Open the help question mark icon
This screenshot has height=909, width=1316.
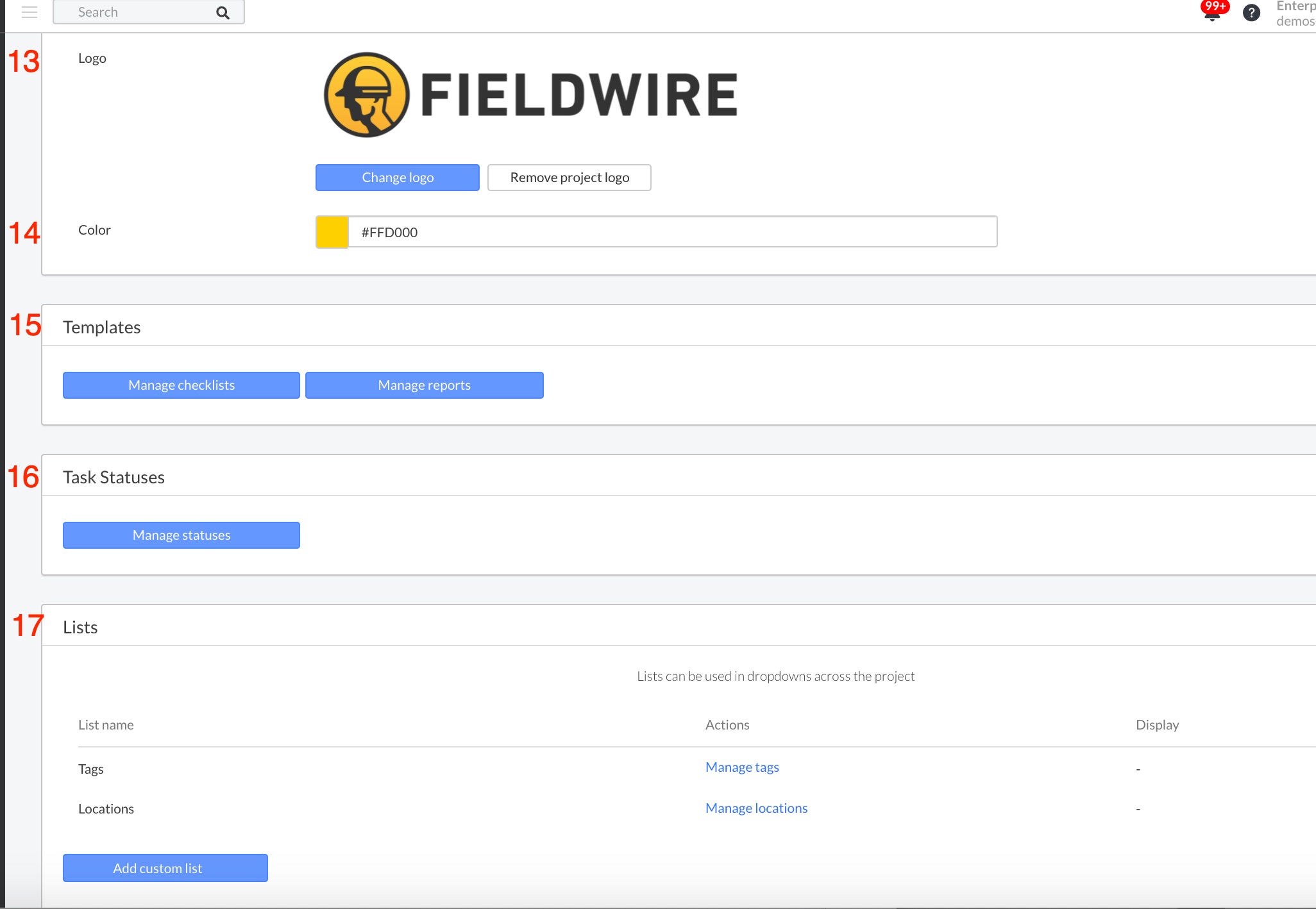[1251, 13]
